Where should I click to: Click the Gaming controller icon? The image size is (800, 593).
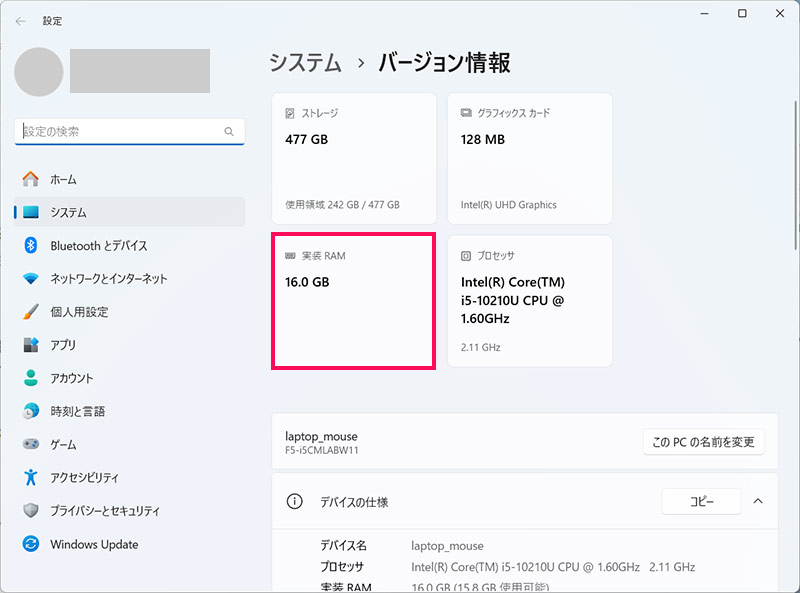pyautogui.click(x=31, y=444)
